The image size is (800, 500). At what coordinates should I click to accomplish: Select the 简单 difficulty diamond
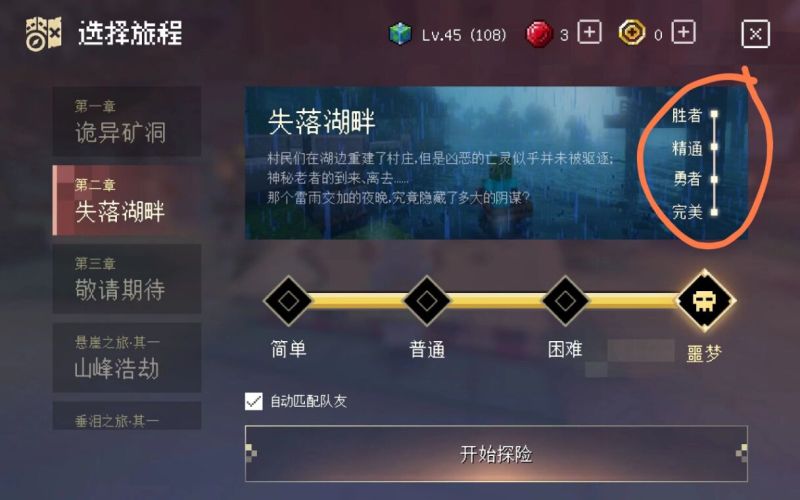point(288,301)
